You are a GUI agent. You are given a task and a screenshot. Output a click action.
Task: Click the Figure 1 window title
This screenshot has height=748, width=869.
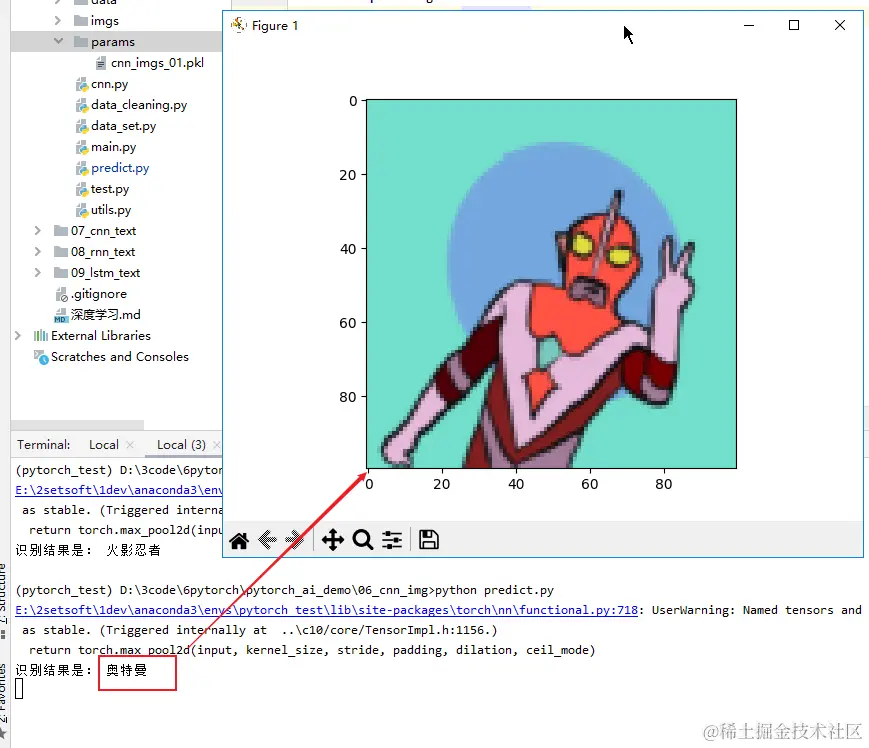click(275, 25)
